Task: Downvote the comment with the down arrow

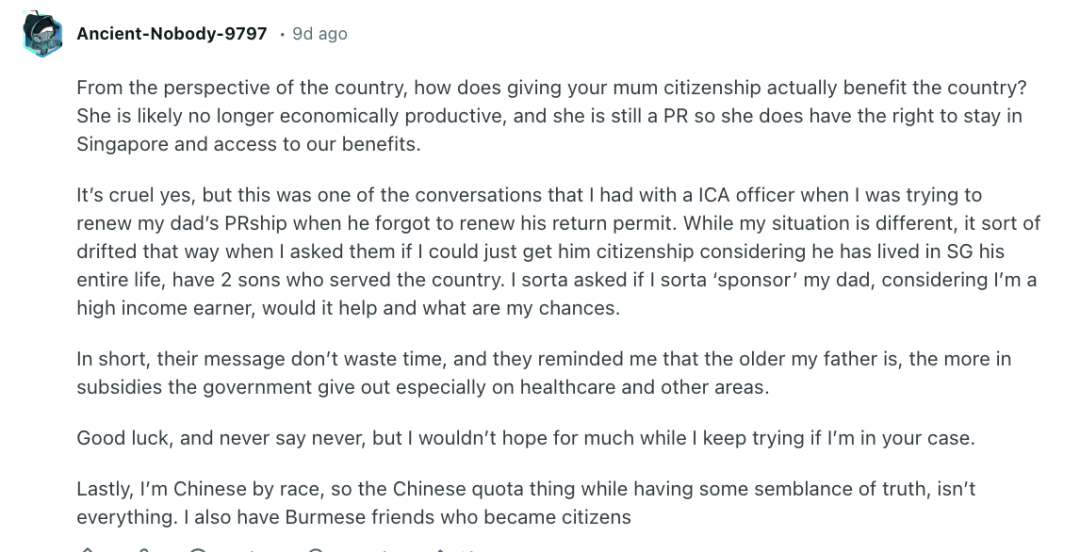Action: pos(143,549)
